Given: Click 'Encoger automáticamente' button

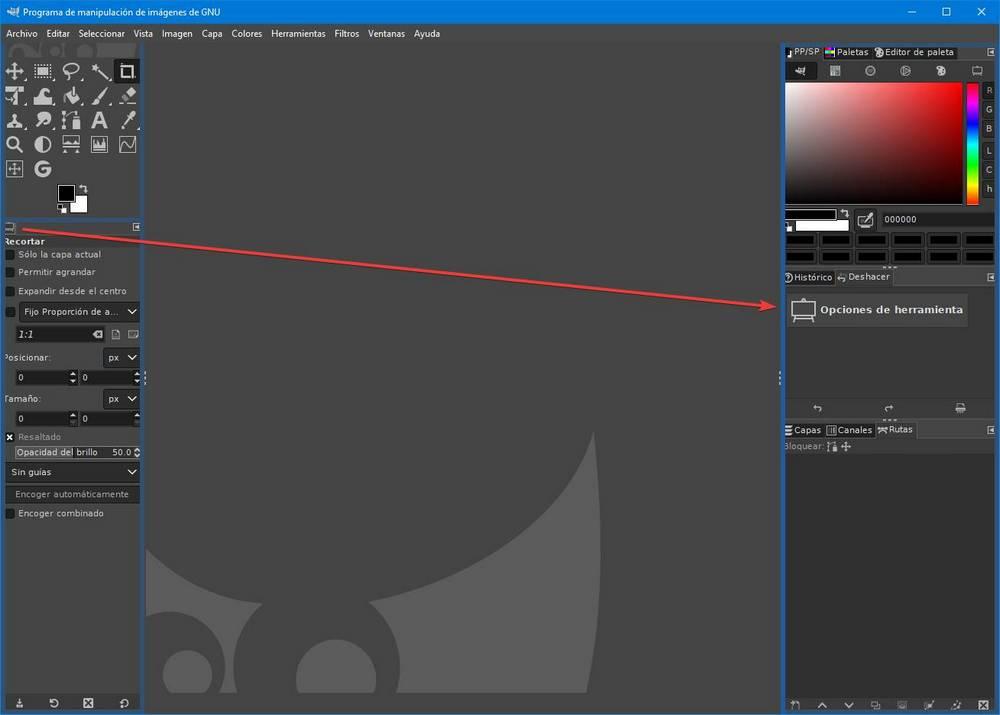Looking at the screenshot, I should pyautogui.click(x=73, y=494).
